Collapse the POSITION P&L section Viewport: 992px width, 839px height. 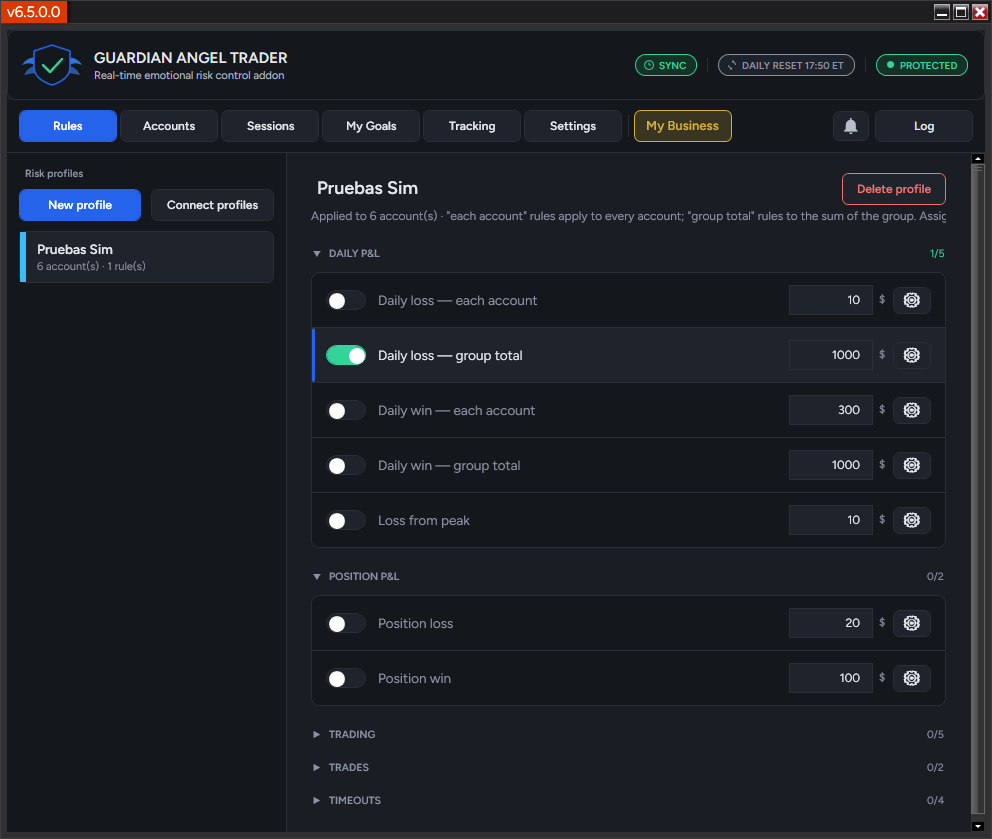click(x=317, y=576)
